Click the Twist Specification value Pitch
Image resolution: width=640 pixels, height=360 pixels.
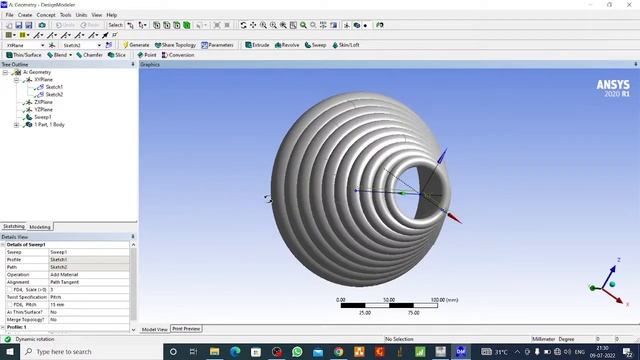[89, 298]
